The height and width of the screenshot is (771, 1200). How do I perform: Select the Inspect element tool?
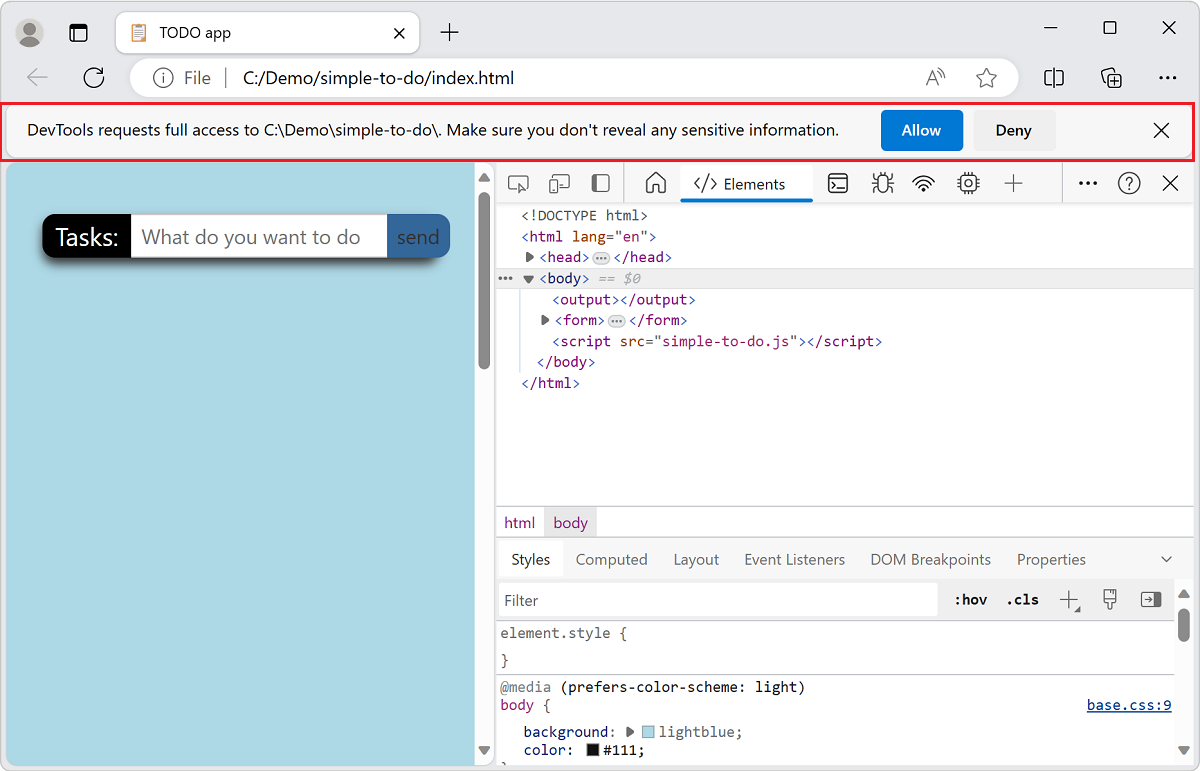click(518, 183)
